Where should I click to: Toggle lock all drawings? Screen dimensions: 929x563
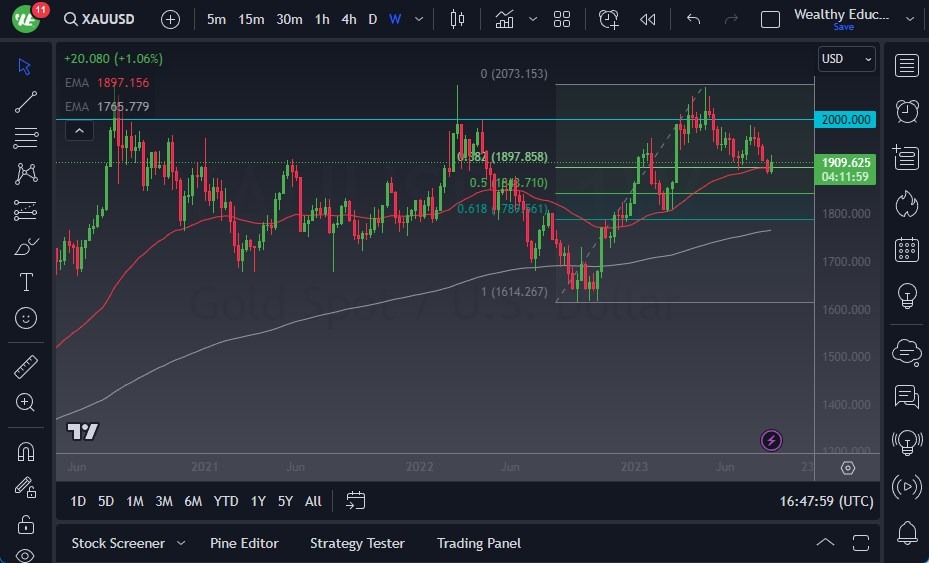[25, 524]
